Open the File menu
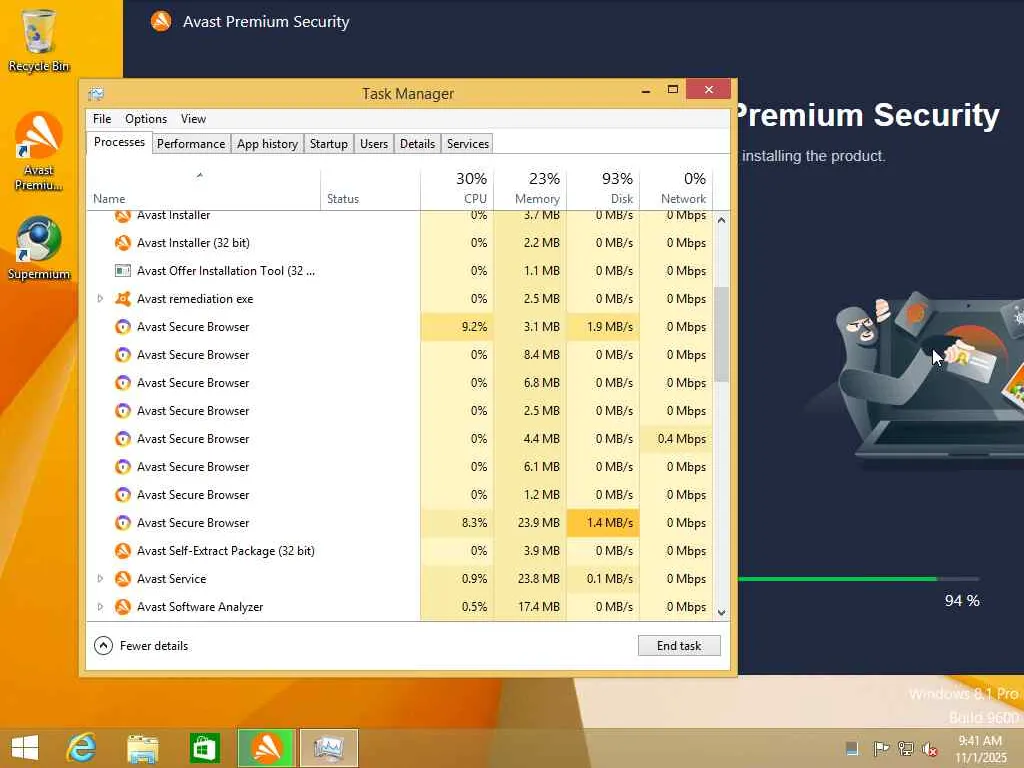Screen dimensions: 1024x768 (102, 119)
